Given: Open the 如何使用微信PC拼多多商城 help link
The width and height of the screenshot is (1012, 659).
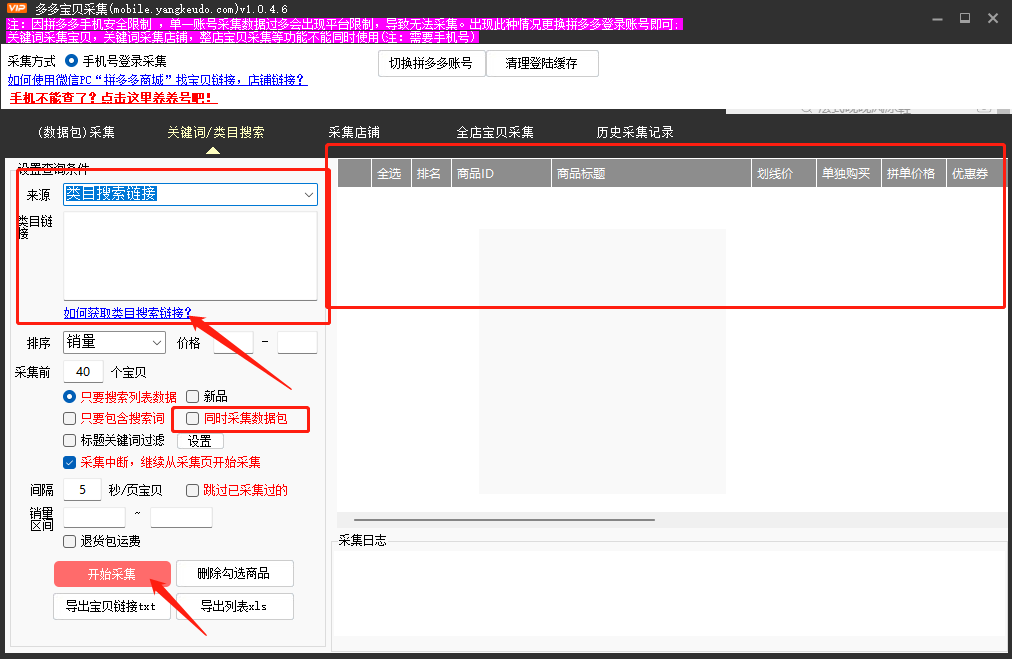Looking at the screenshot, I should coord(157,79).
